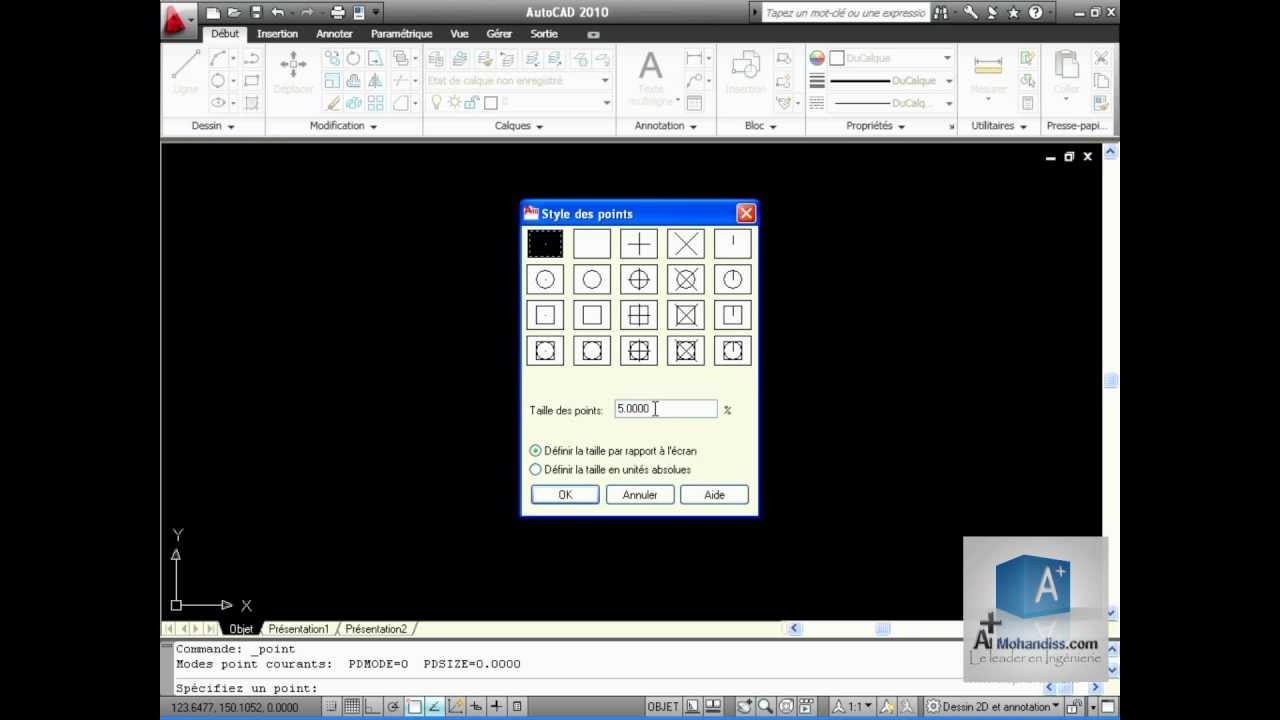The width and height of the screenshot is (1280, 720).
Task: Toggle ortho mode in status bar
Action: click(x=373, y=707)
